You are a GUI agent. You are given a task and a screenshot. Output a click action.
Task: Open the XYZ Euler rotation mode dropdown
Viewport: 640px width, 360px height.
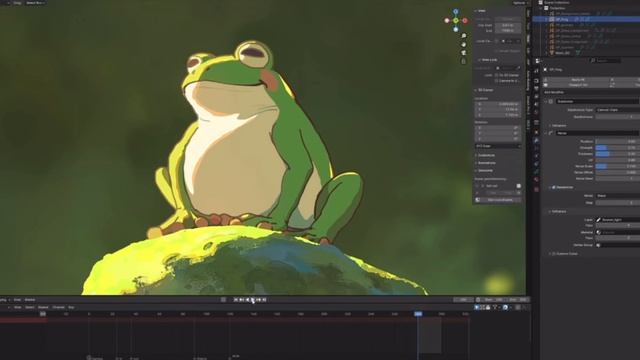pyautogui.click(x=498, y=146)
